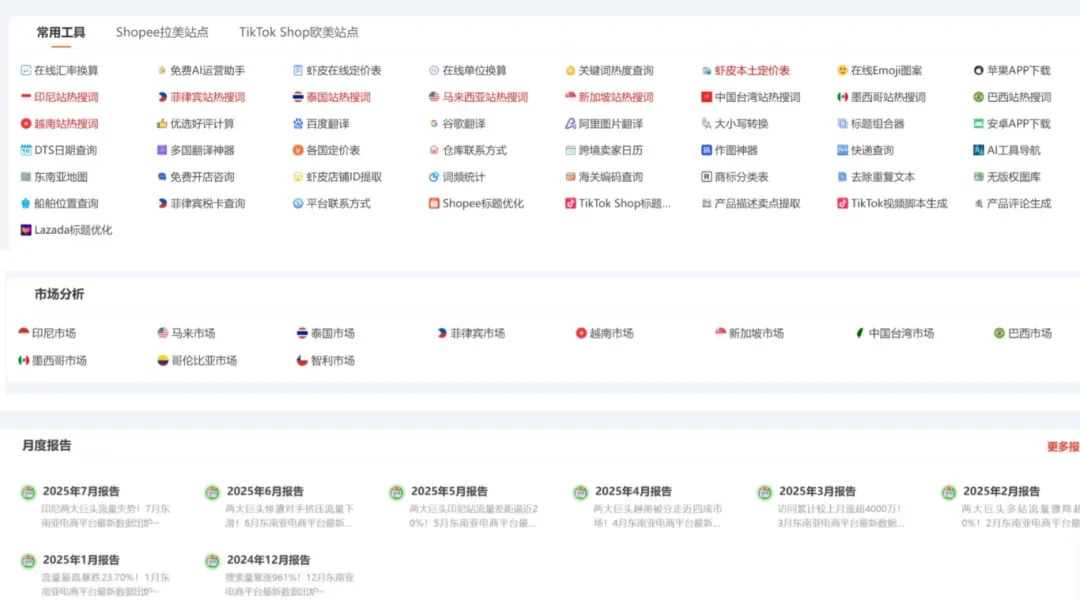1080x600 pixels.
Task: Open 产品描述卖点提取 tool
Action: [x=757, y=204]
